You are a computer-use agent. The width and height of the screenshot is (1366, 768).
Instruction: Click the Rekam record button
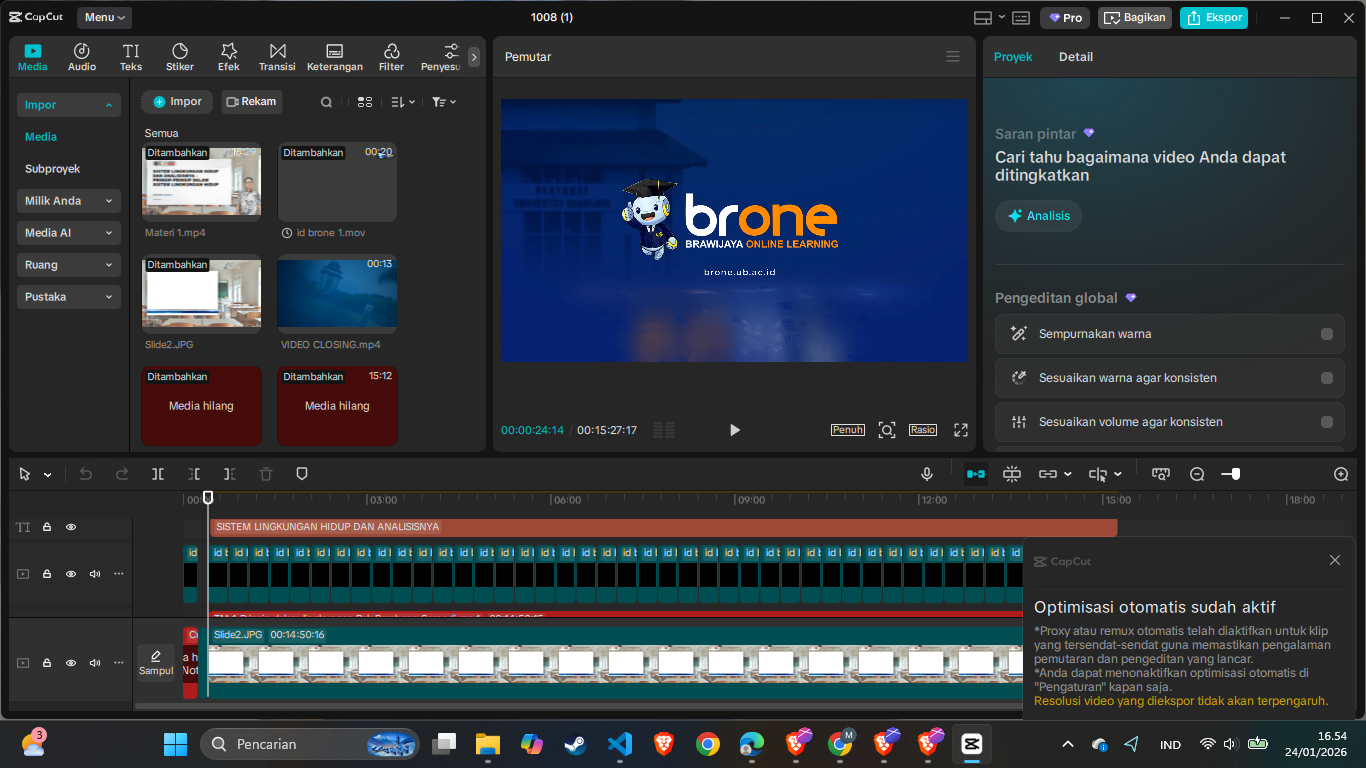251,102
